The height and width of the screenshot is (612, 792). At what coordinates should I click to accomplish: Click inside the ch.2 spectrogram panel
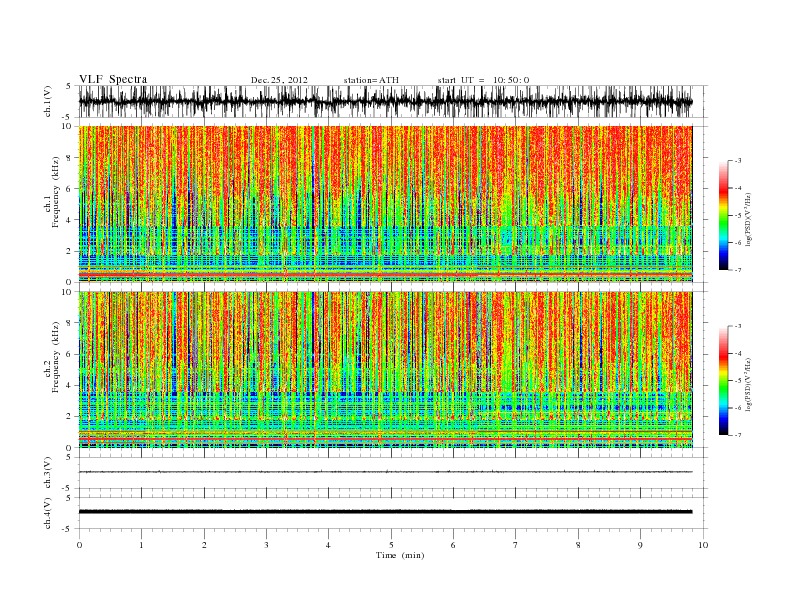click(385, 370)
